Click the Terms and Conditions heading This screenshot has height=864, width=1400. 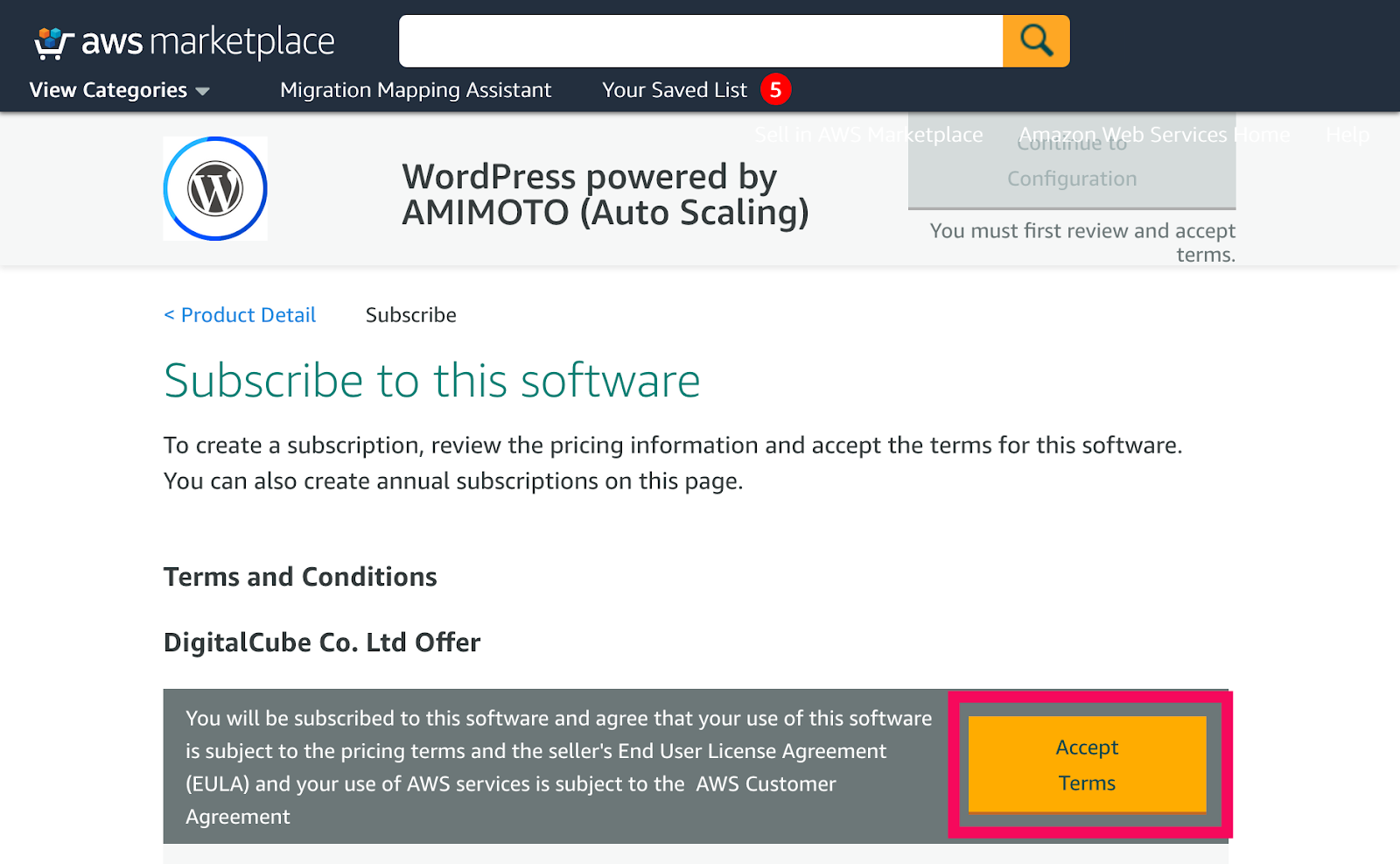click(x=300, y=577)
